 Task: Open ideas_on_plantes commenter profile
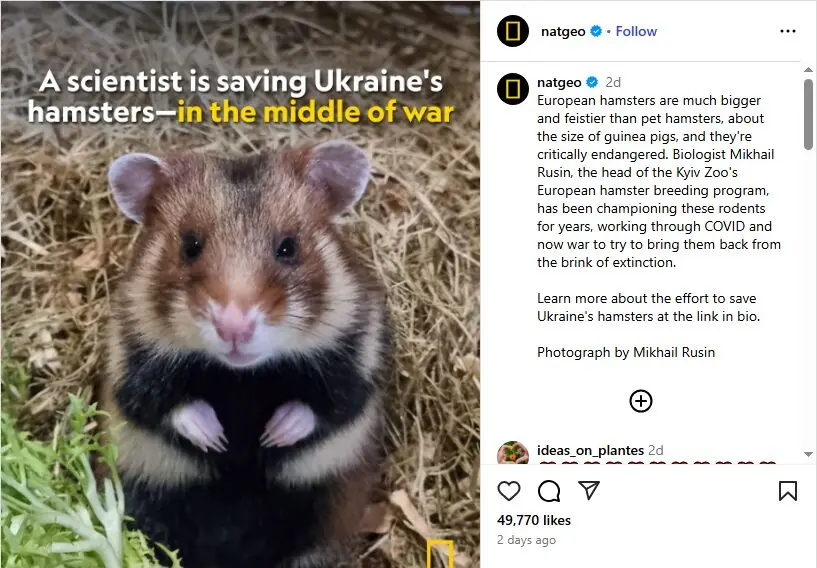tap(590, 450)
